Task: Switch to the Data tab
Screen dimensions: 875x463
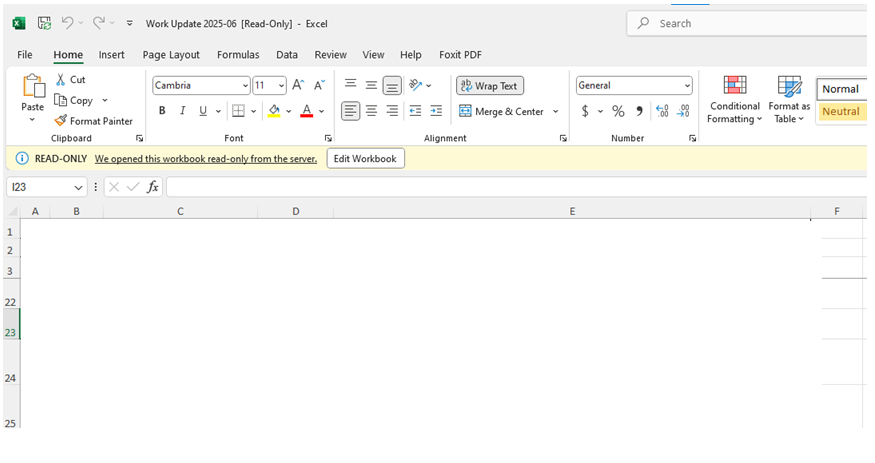Action: tap(287, 55)
